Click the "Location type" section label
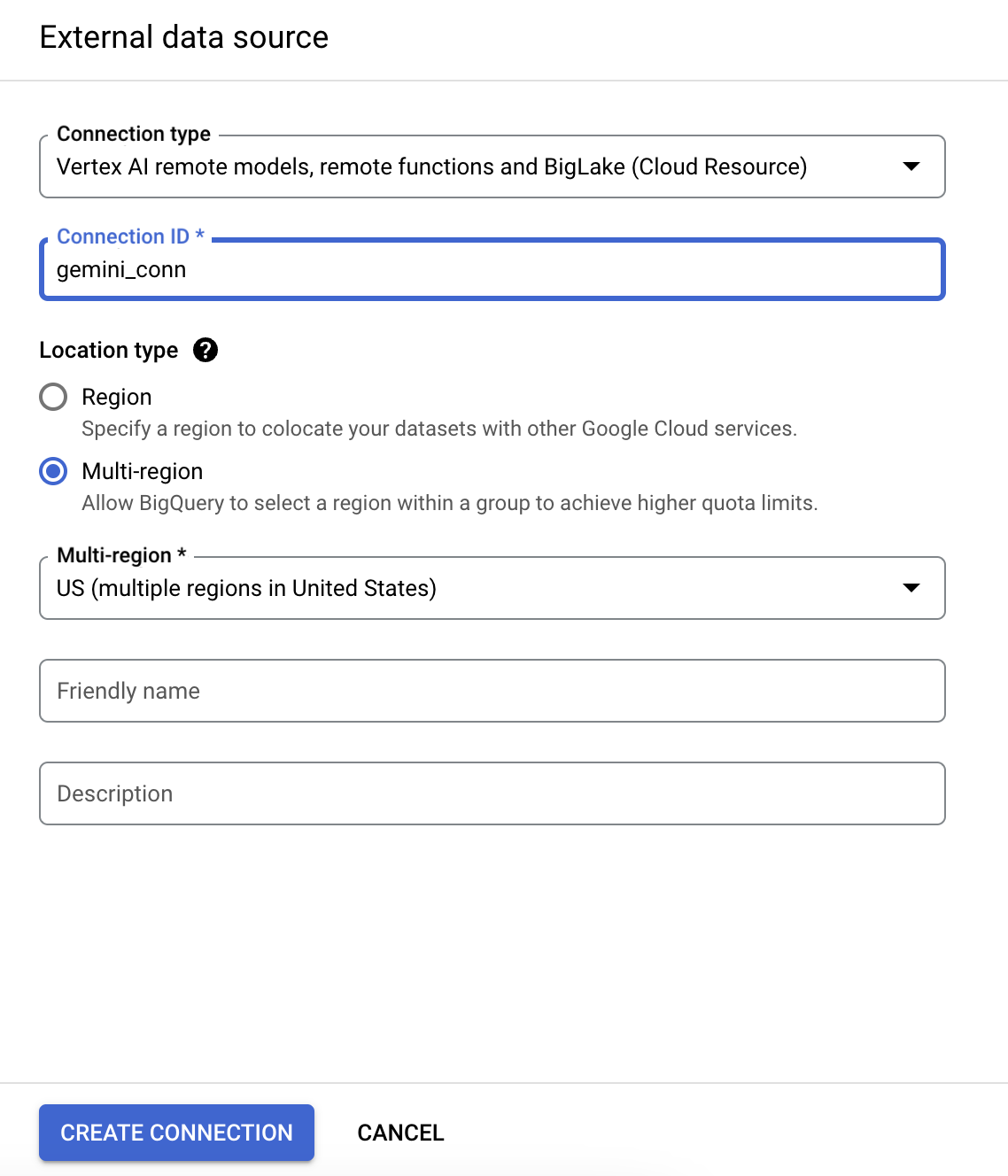 pyautogui.click(x=109, y=351)
